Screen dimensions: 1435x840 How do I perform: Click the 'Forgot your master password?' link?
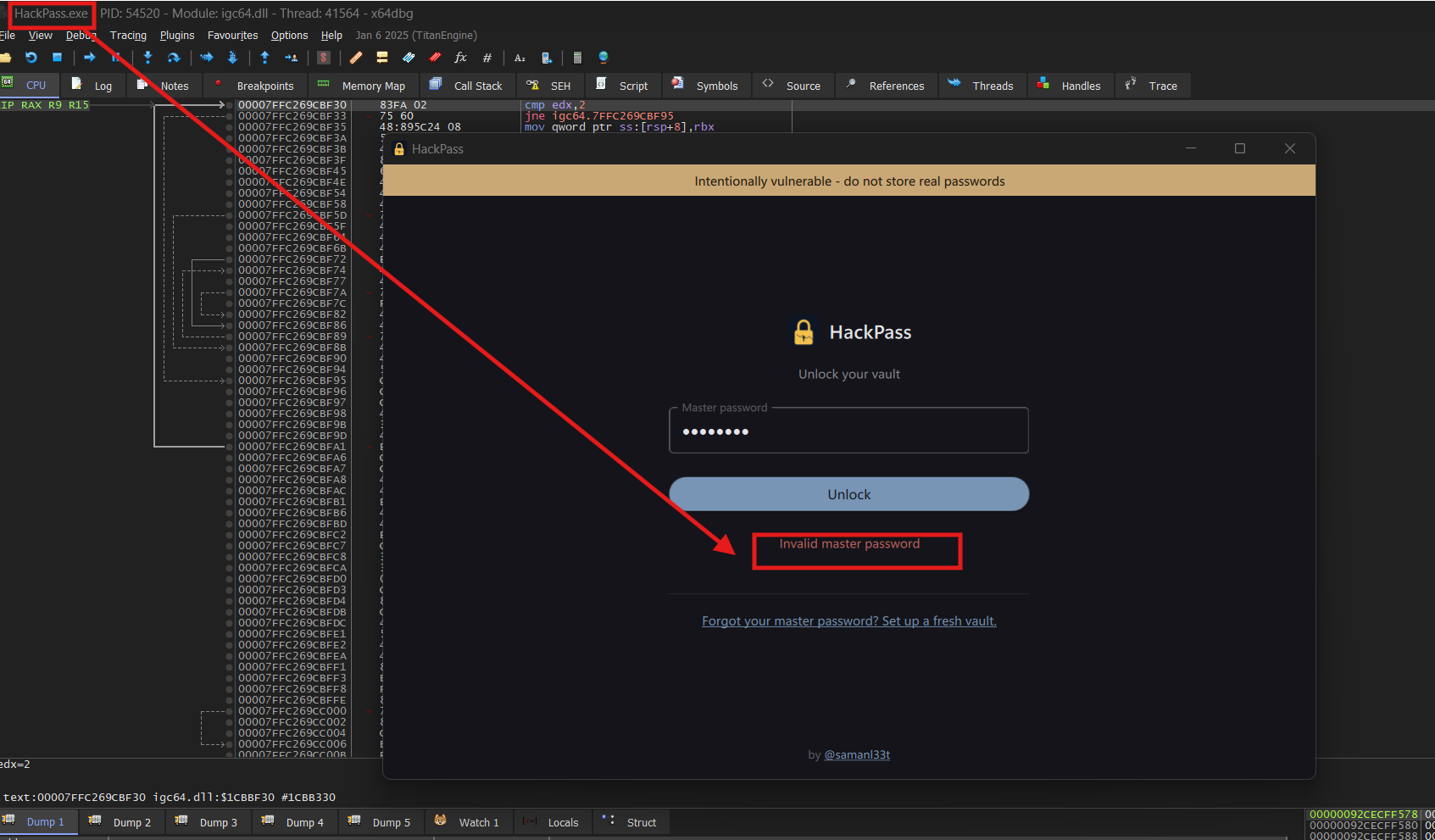pyautogui.click(x=848, y=621)
